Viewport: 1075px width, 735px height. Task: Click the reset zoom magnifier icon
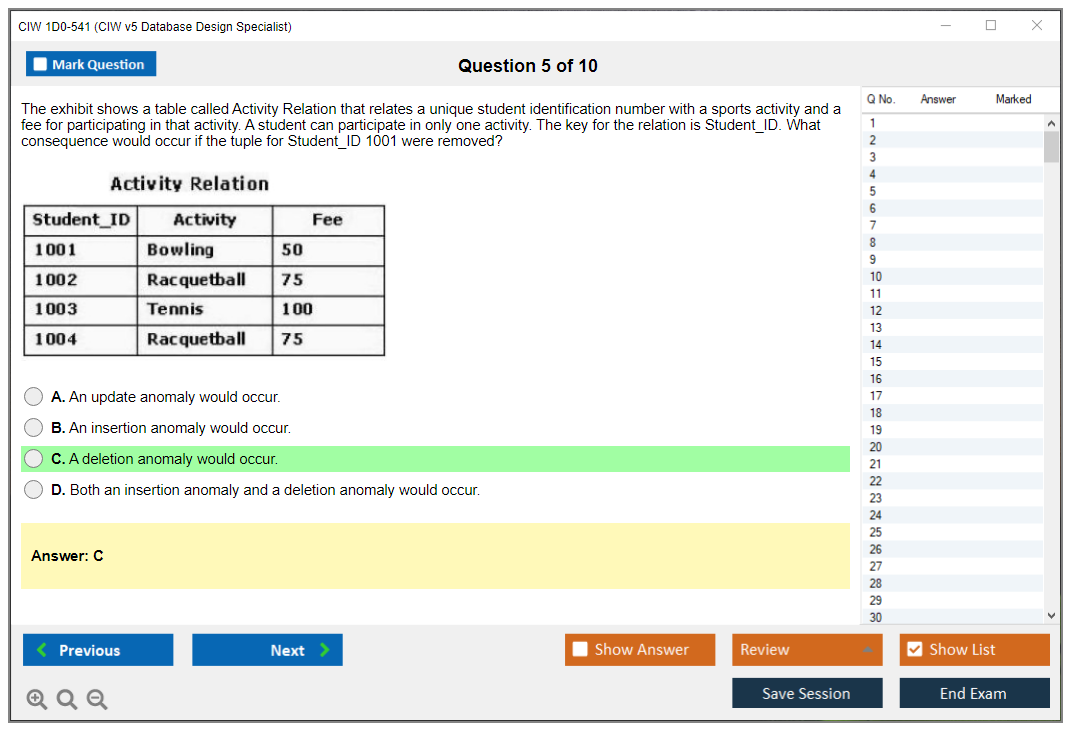(67, 700)
